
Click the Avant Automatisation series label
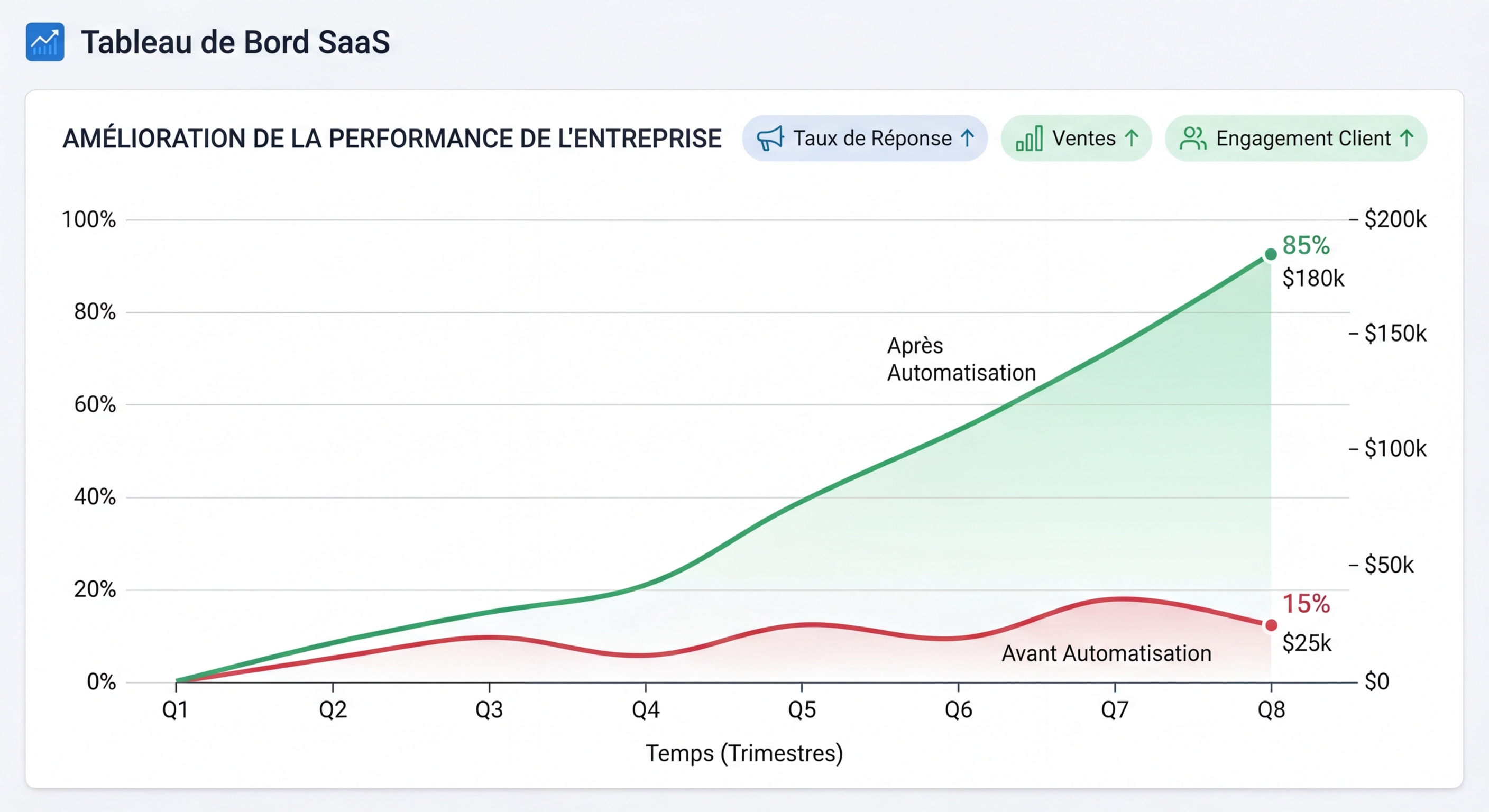coord(1106,653)
